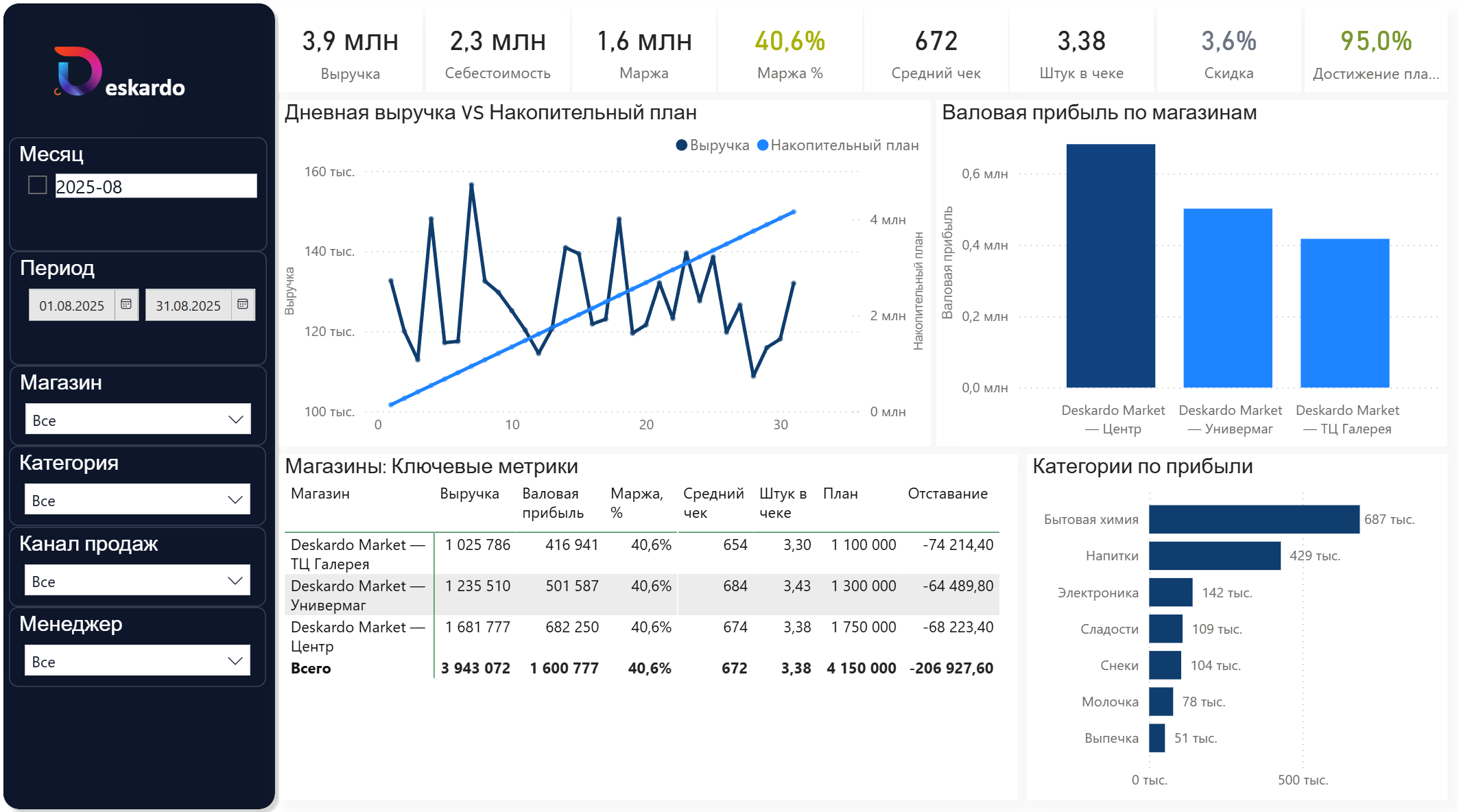The width and height of the screenshot is (1459, 812).
Task: Click the Магазины: Ключевые метрики title
Action: pyautogui.click(x=431, y=467)
